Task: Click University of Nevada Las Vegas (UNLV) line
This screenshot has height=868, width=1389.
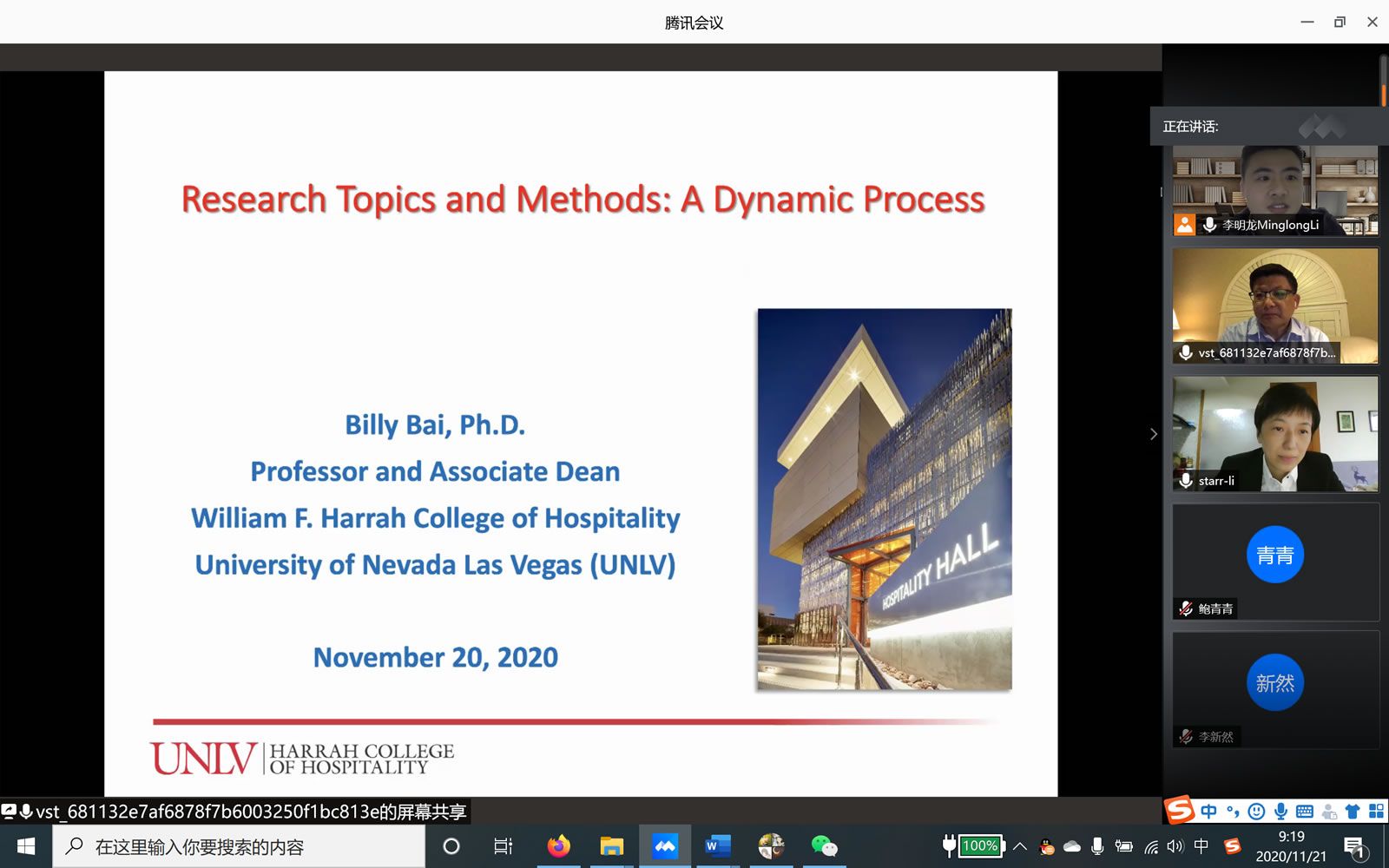Action: point(435,565)
